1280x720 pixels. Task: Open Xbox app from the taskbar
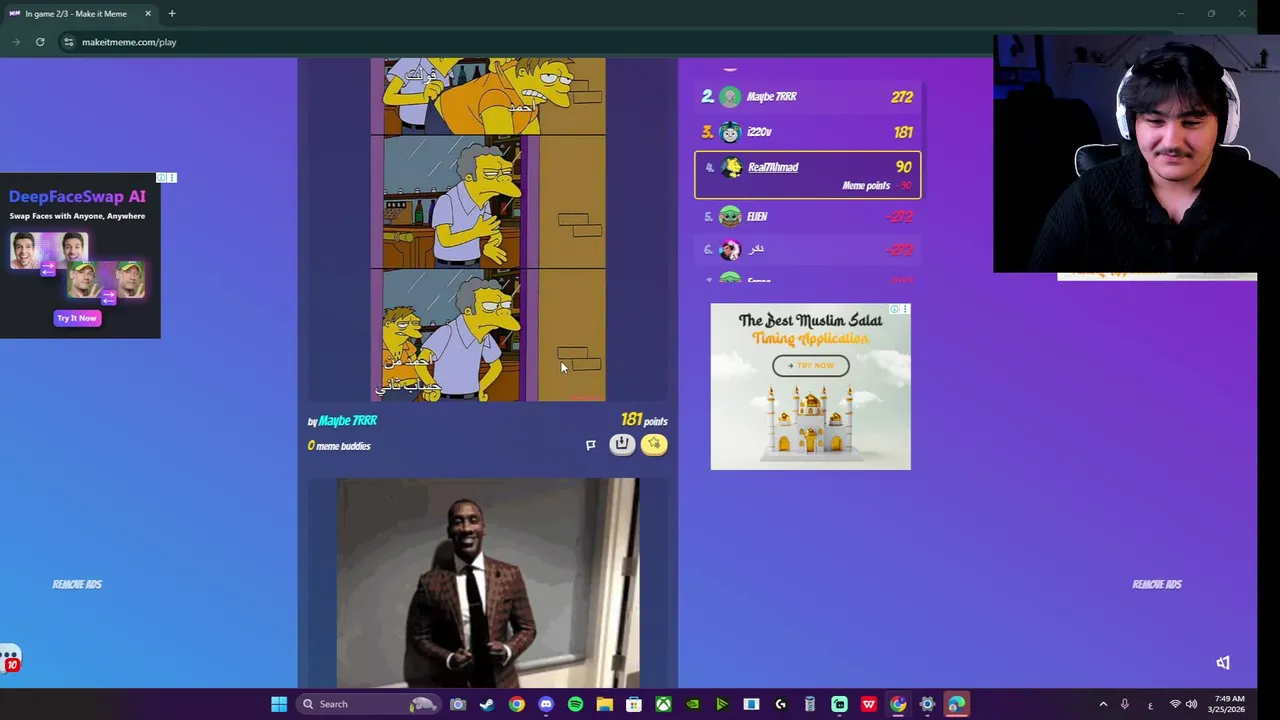point(663,704)
